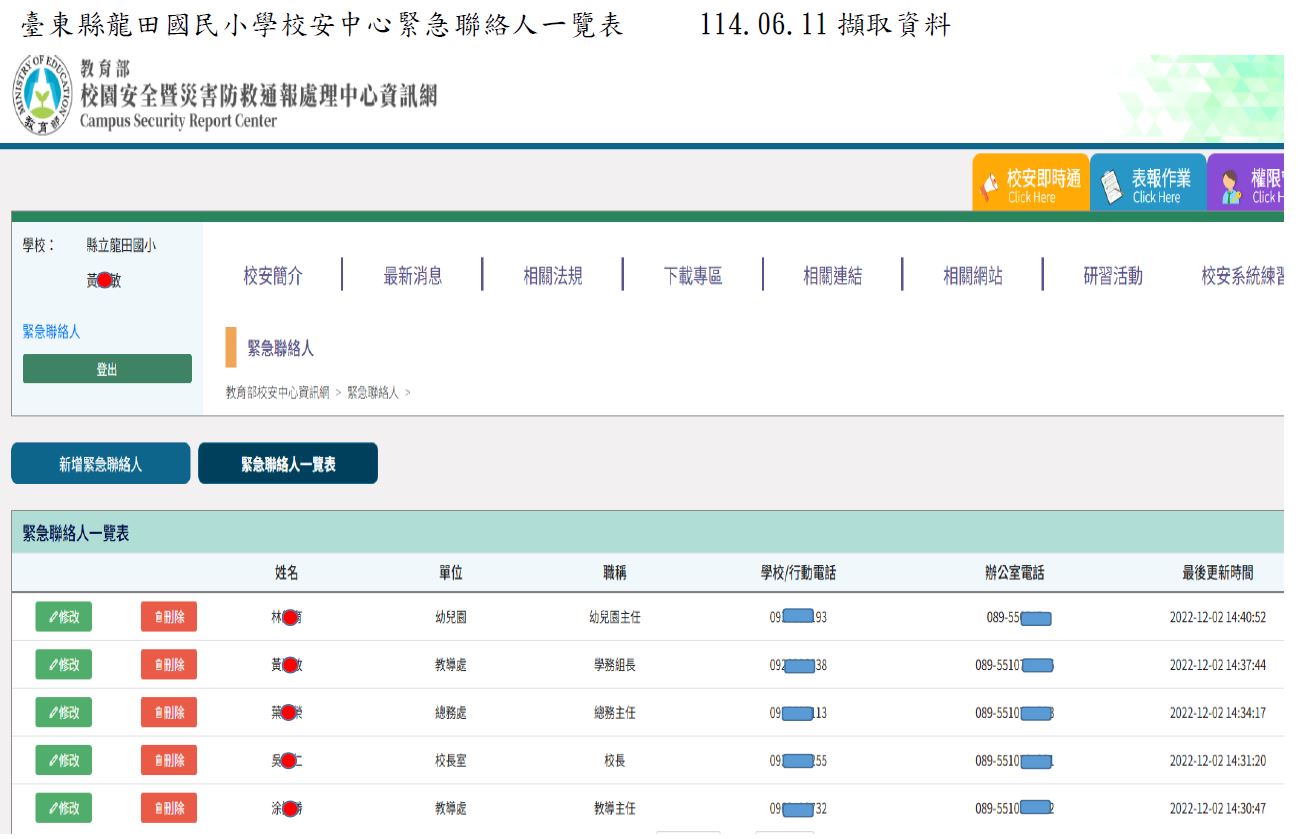The width and height of the screenshot is (1307, 839).
Task: Remove the 教導主任 contact entry
Action: pos(169,808)
